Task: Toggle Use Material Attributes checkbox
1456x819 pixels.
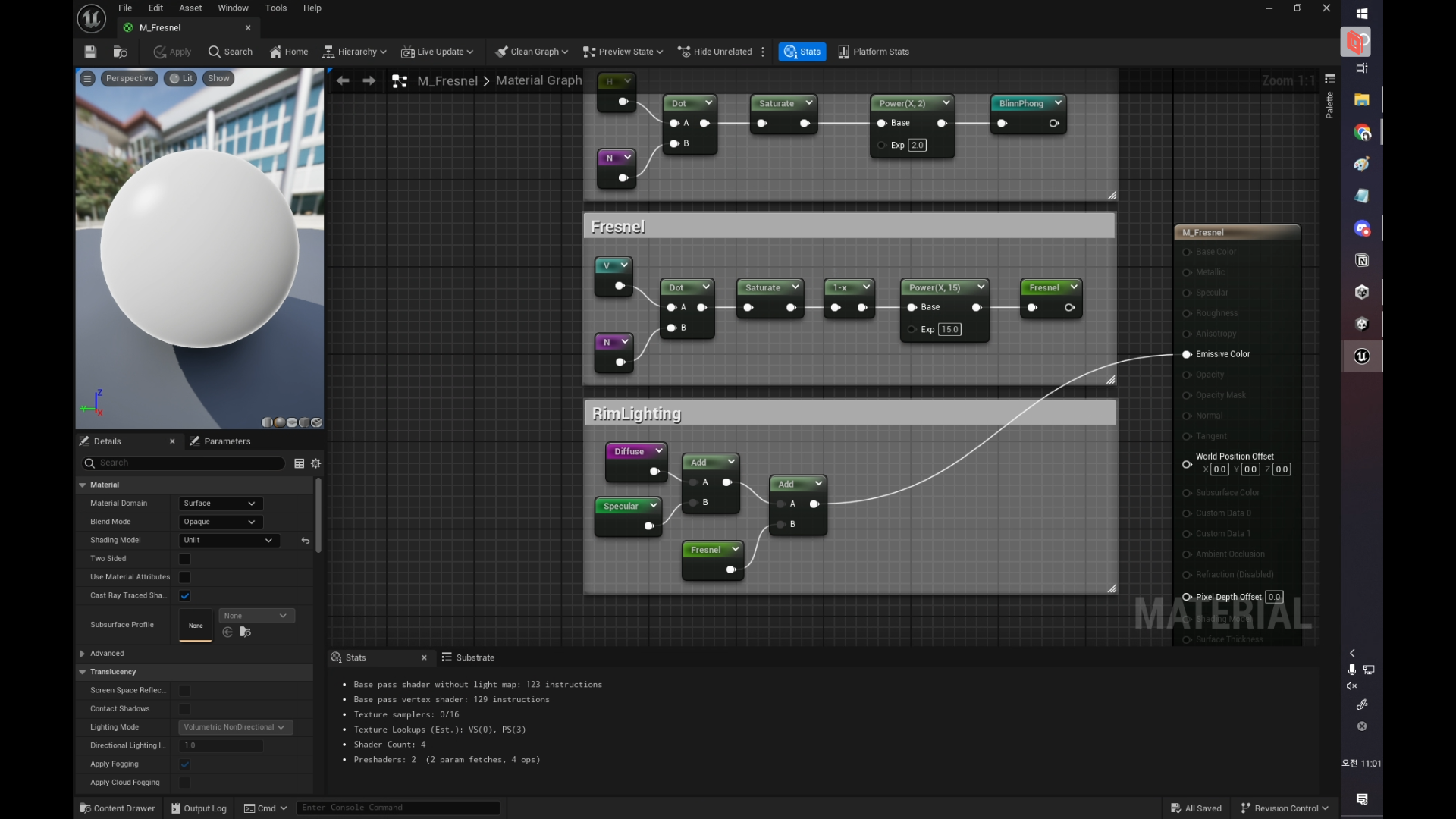Action: tap(185, 577)
